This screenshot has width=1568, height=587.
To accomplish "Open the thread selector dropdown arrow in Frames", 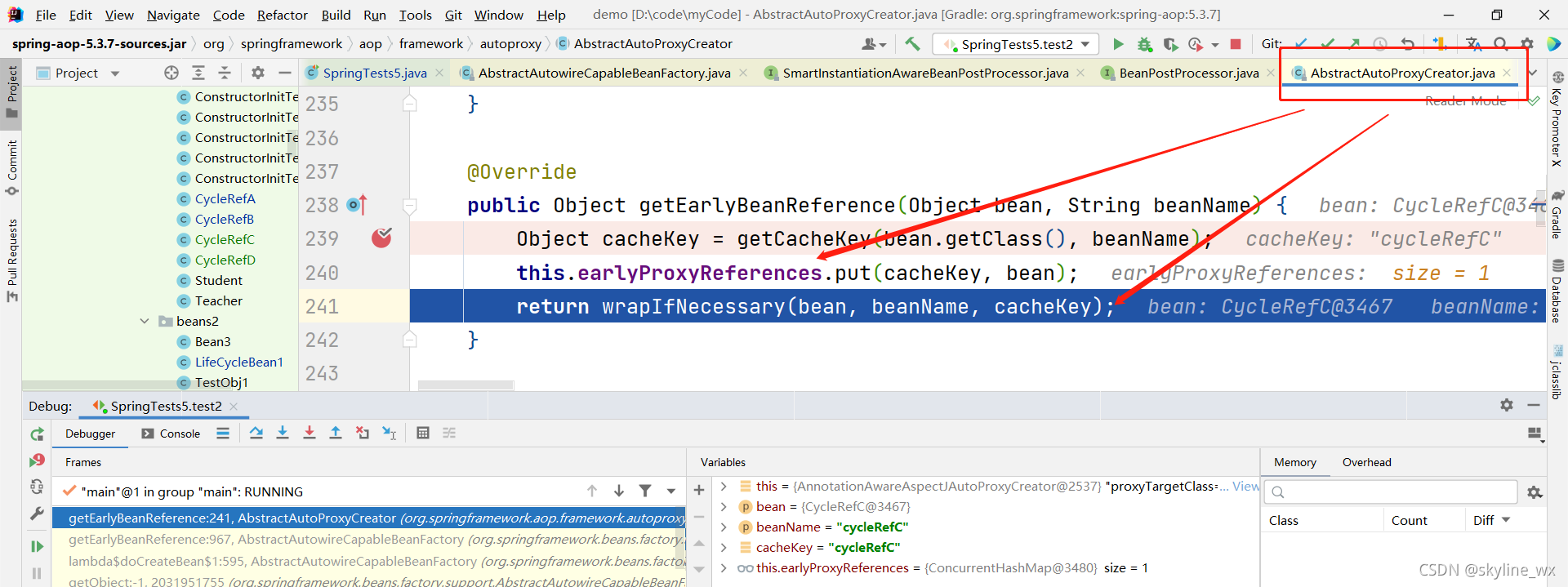I will pyautogui.click(x=671, y=491).
